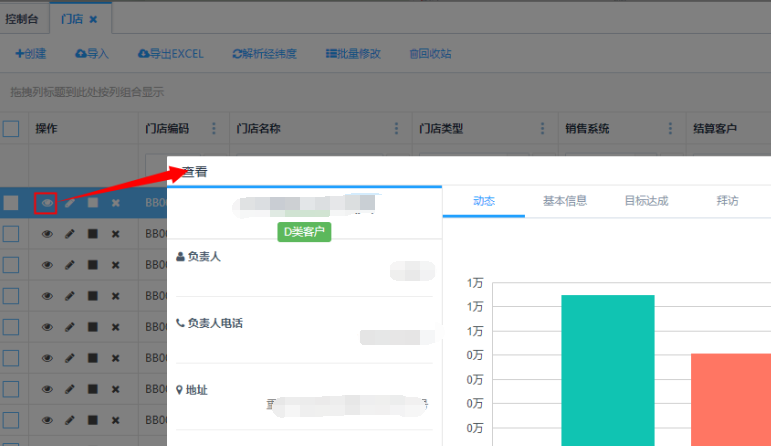Open the 控制台 tab

[x=23, y=19]
